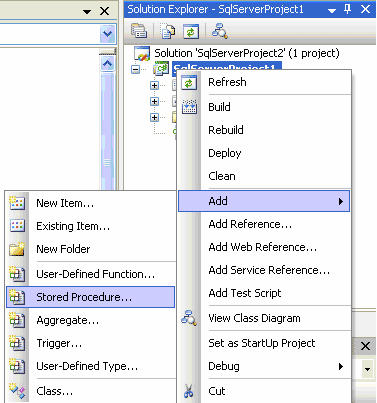Click the Properties icon in Solution Explorer toolbar
Screen dimensions: 377x403
139,32
